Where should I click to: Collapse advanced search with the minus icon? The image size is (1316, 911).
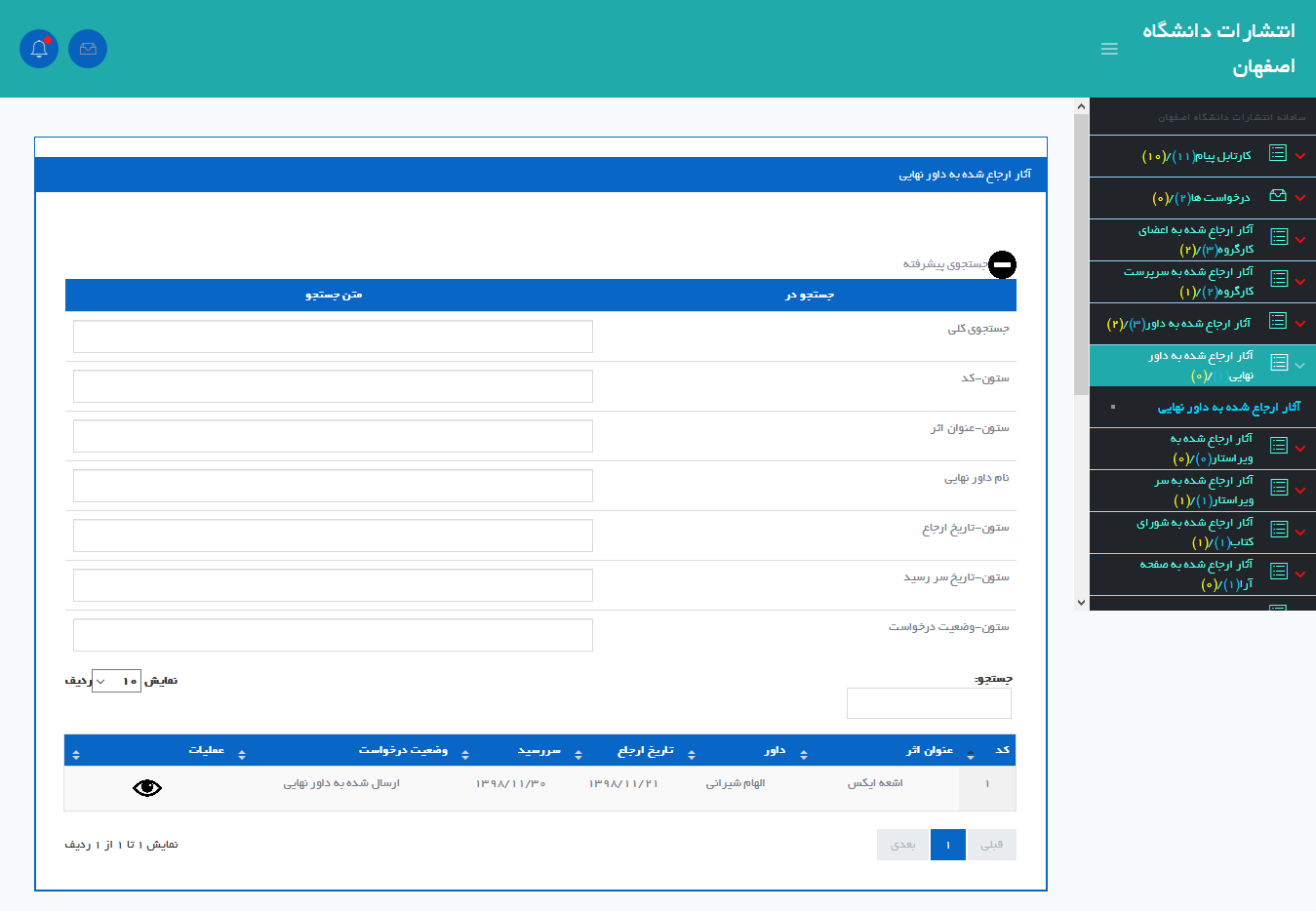[x=1002, y=264]
